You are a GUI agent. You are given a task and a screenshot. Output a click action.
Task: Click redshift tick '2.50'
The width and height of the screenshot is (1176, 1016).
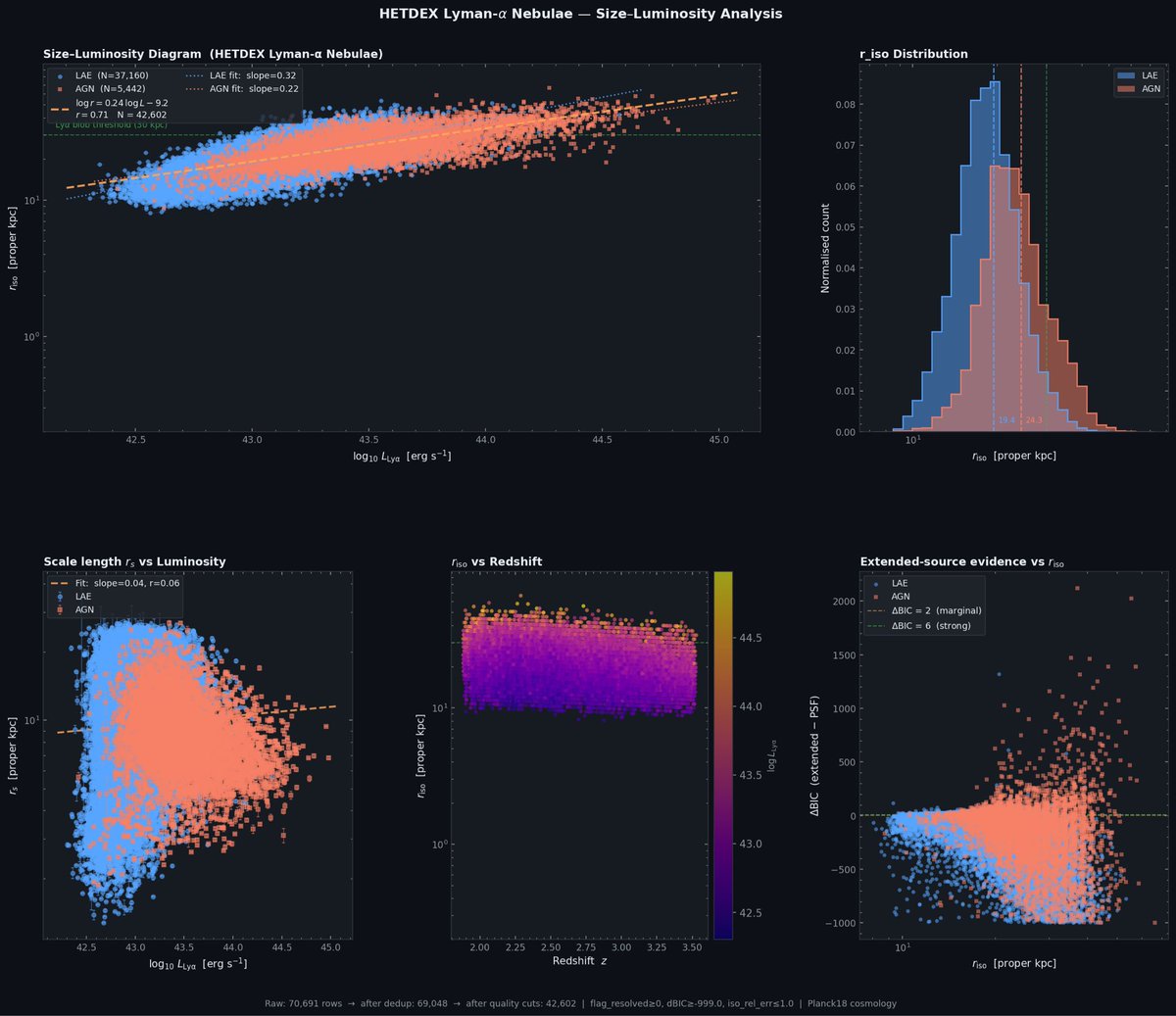[x=552, y=948]
